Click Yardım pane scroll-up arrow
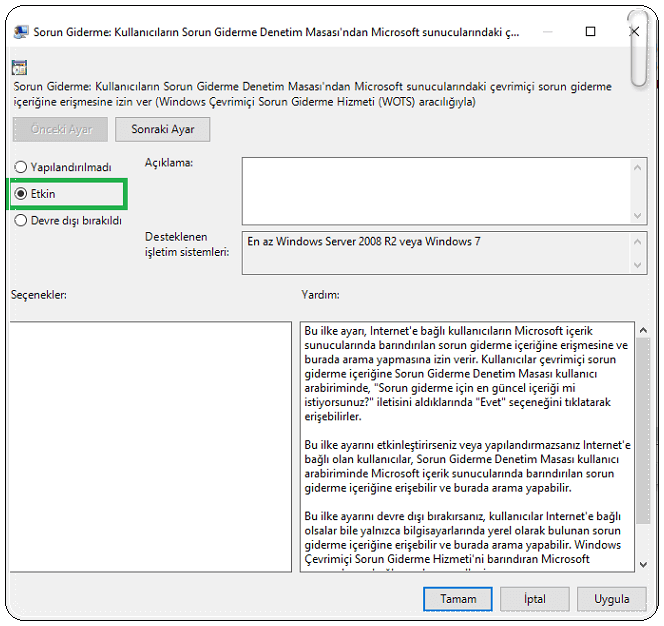 point(643,330)
